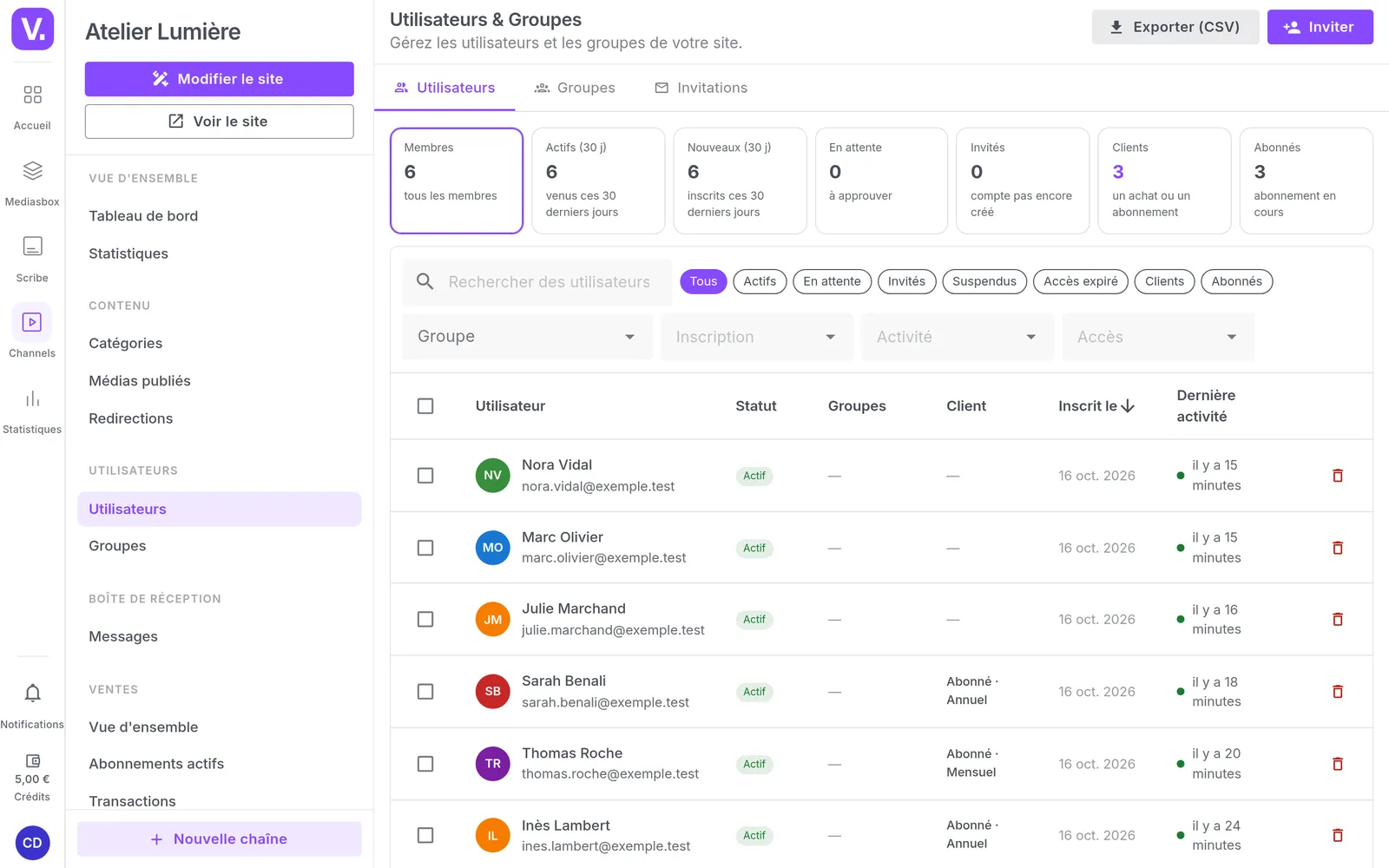Image resolution: width=1389 pixels, height=868 pixels.
Task: Delete user Marc Olivier with trash icon
Action: pyautogui.click(x=1338, y=548)
